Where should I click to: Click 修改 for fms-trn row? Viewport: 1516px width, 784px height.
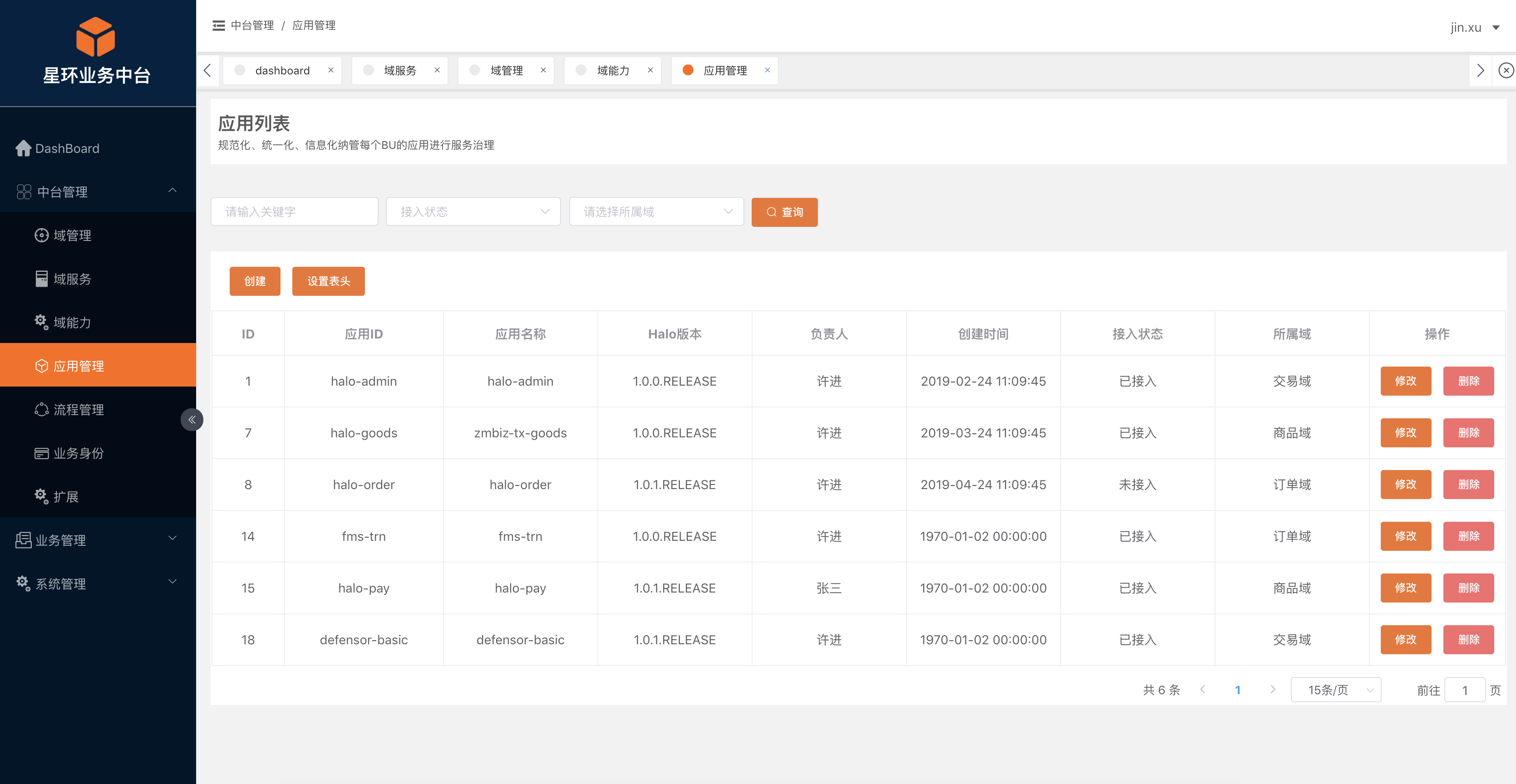1406,536
